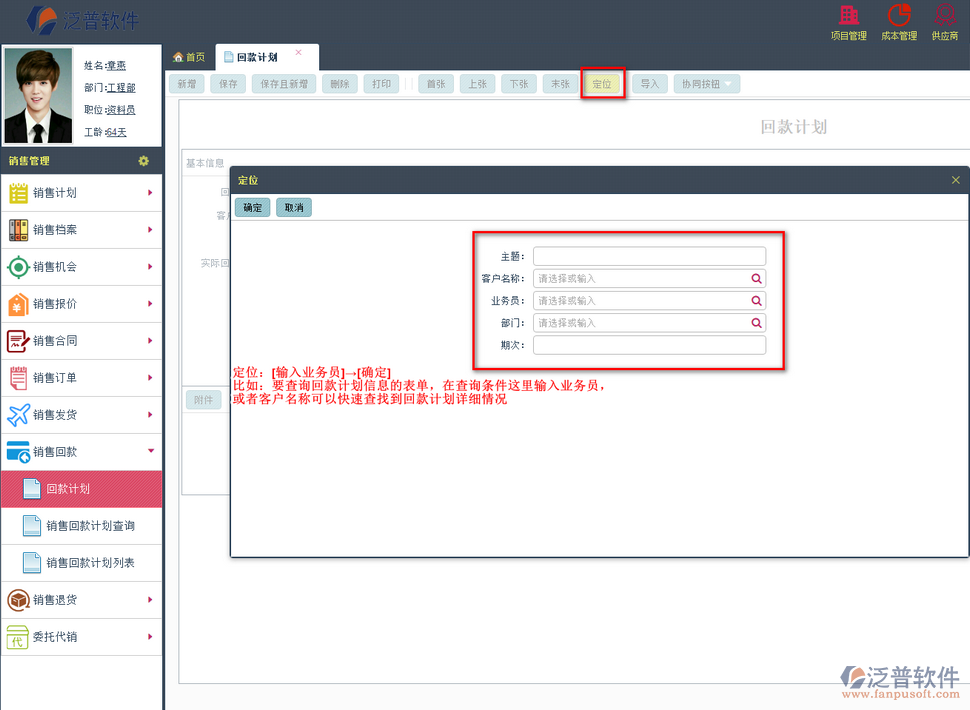Expand 销售发货 menu arrow
970x710 pixels.
pos(150,415)
